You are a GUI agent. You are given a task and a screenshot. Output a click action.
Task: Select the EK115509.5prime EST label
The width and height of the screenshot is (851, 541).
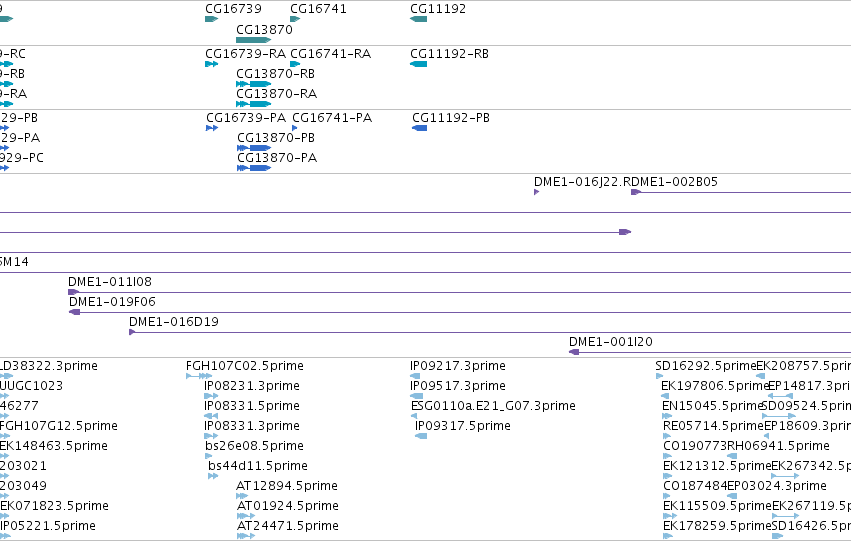click(717, 506)
